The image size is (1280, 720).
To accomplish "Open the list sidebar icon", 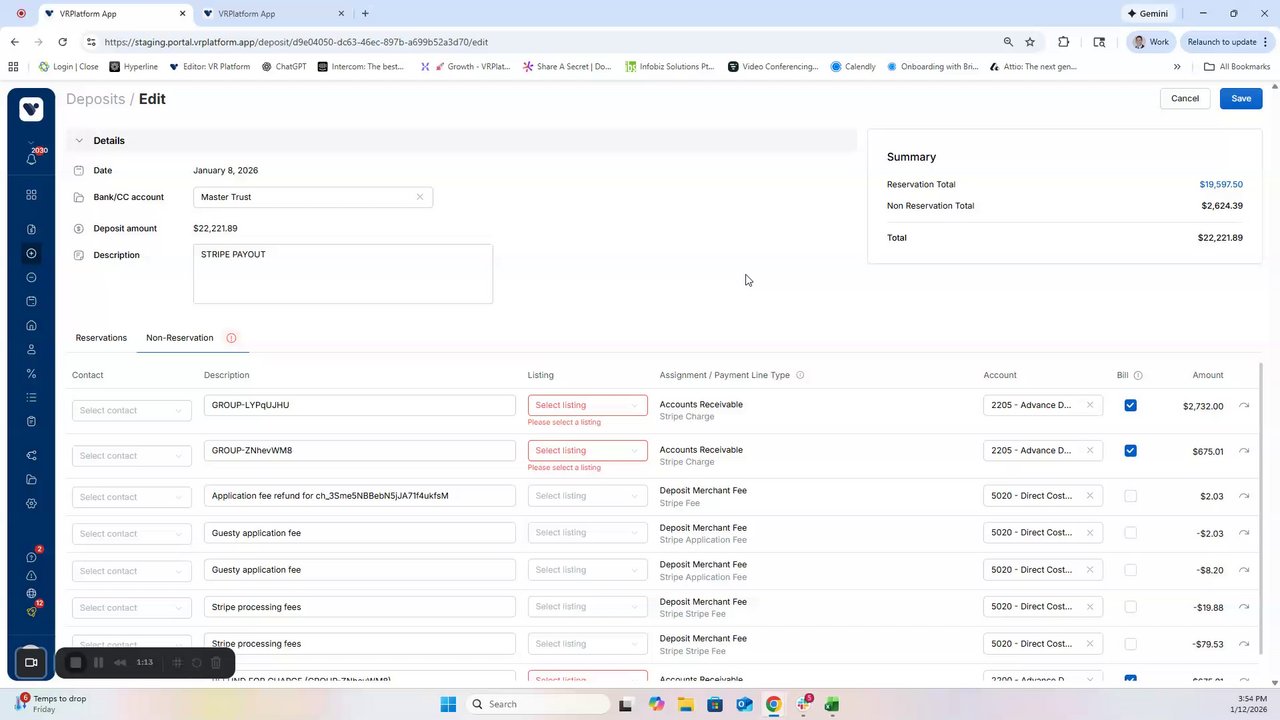I will (x=31, y=397).
